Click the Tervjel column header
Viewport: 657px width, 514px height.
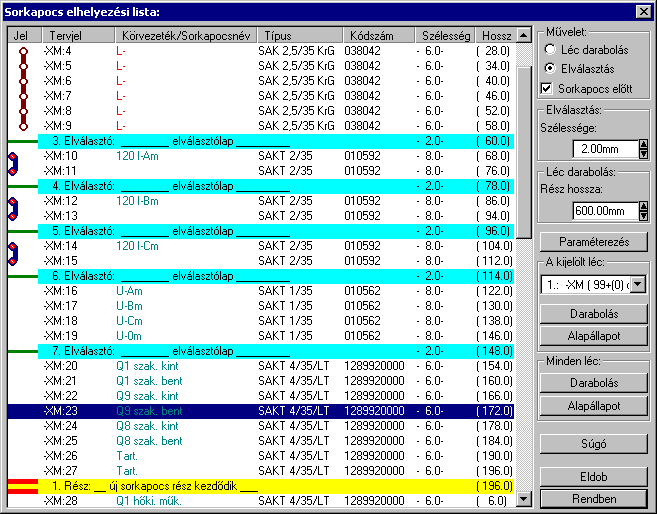pyautogui.click(x=78, y=36)
